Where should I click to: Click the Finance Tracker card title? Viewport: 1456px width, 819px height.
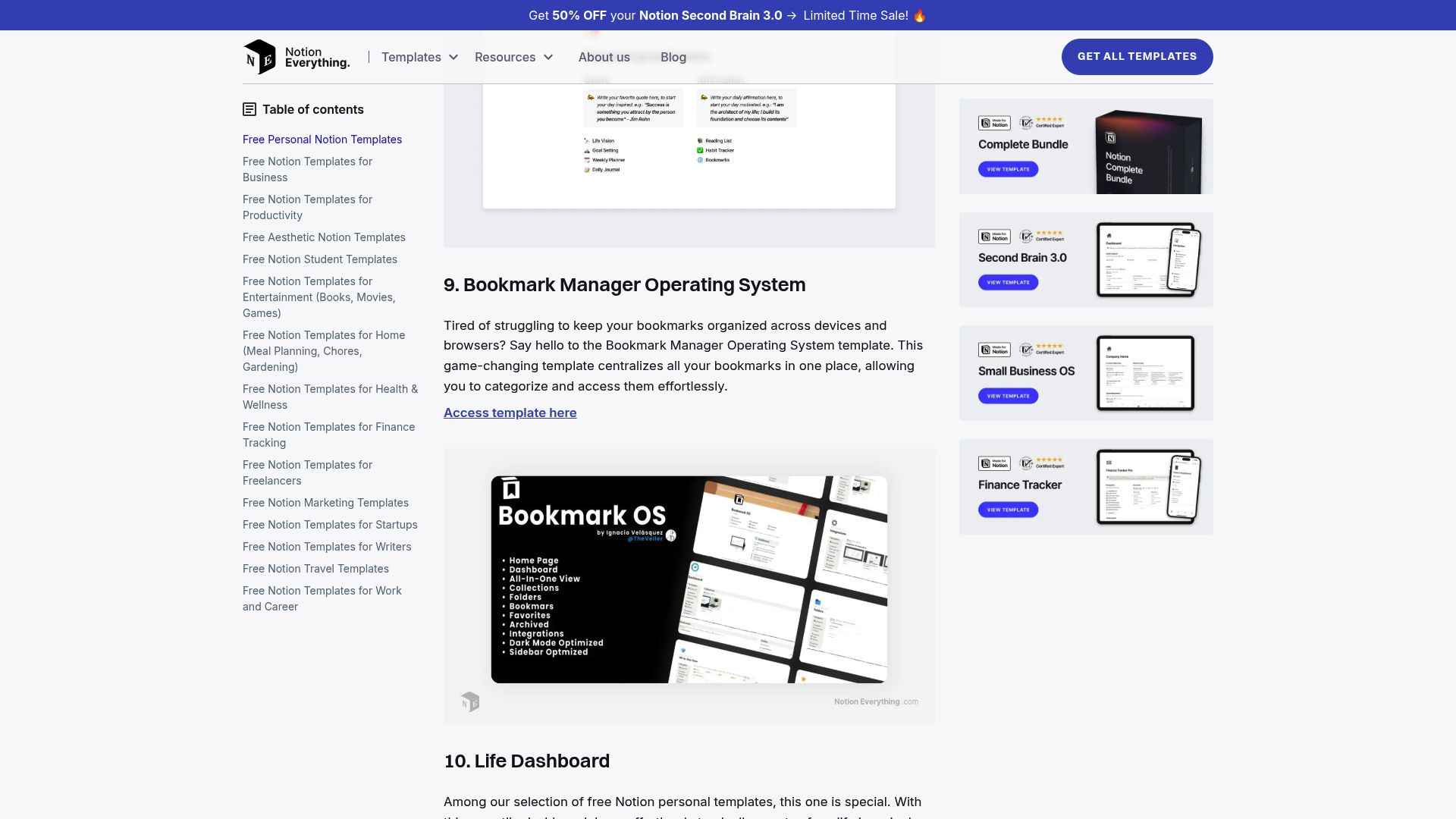[1020, 485]
